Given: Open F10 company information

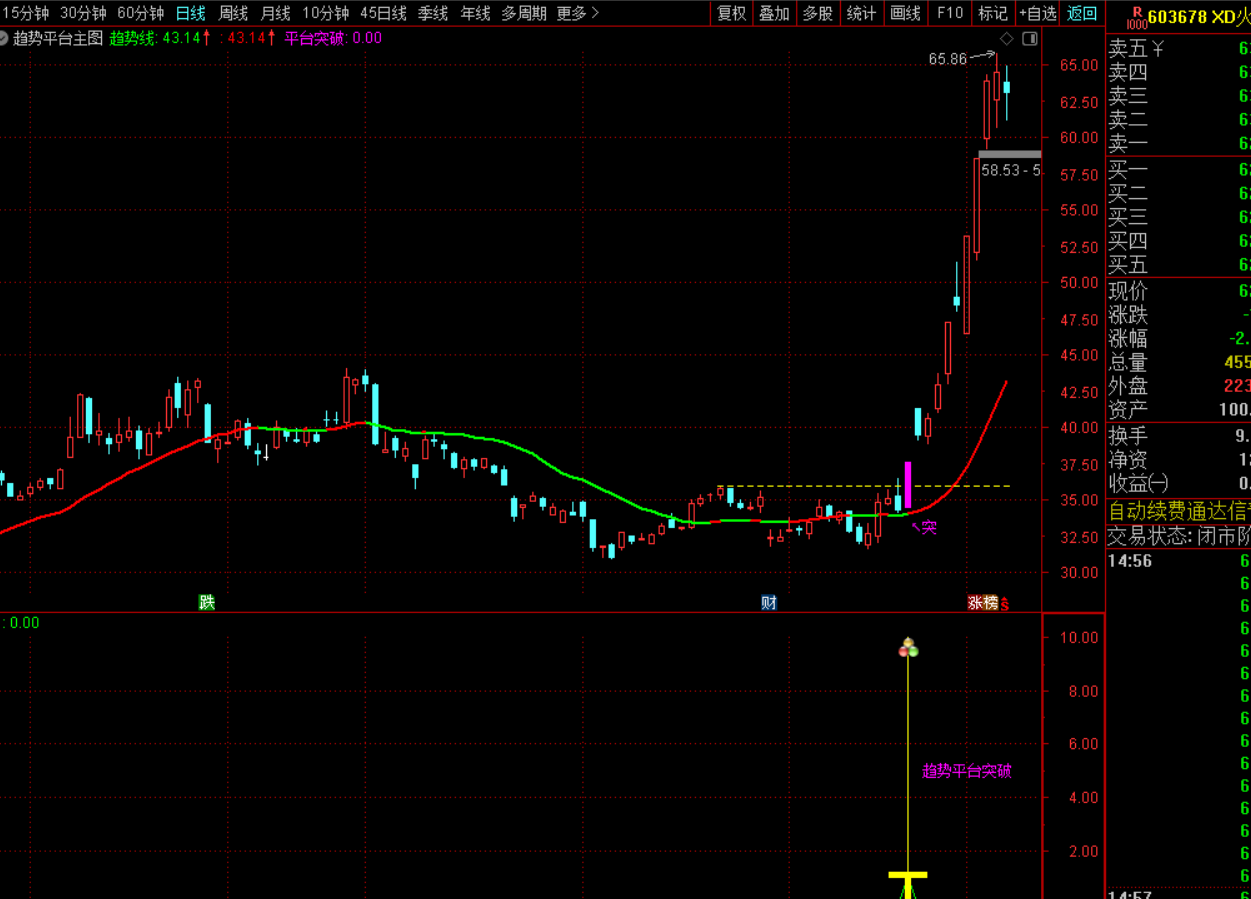Looking at the screenshot, I should tap(949, 13).
